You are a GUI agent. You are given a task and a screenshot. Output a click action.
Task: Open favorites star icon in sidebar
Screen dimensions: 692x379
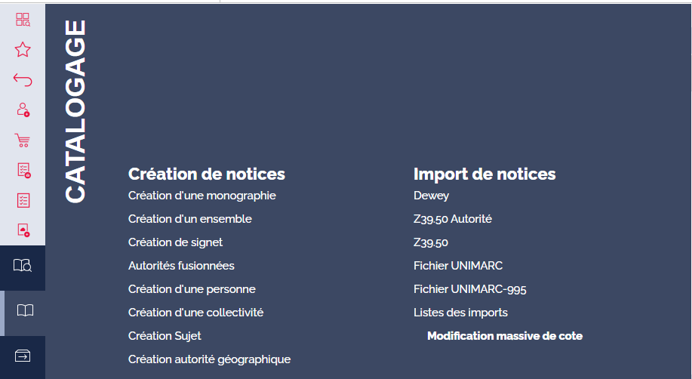[x=23, y=49]
